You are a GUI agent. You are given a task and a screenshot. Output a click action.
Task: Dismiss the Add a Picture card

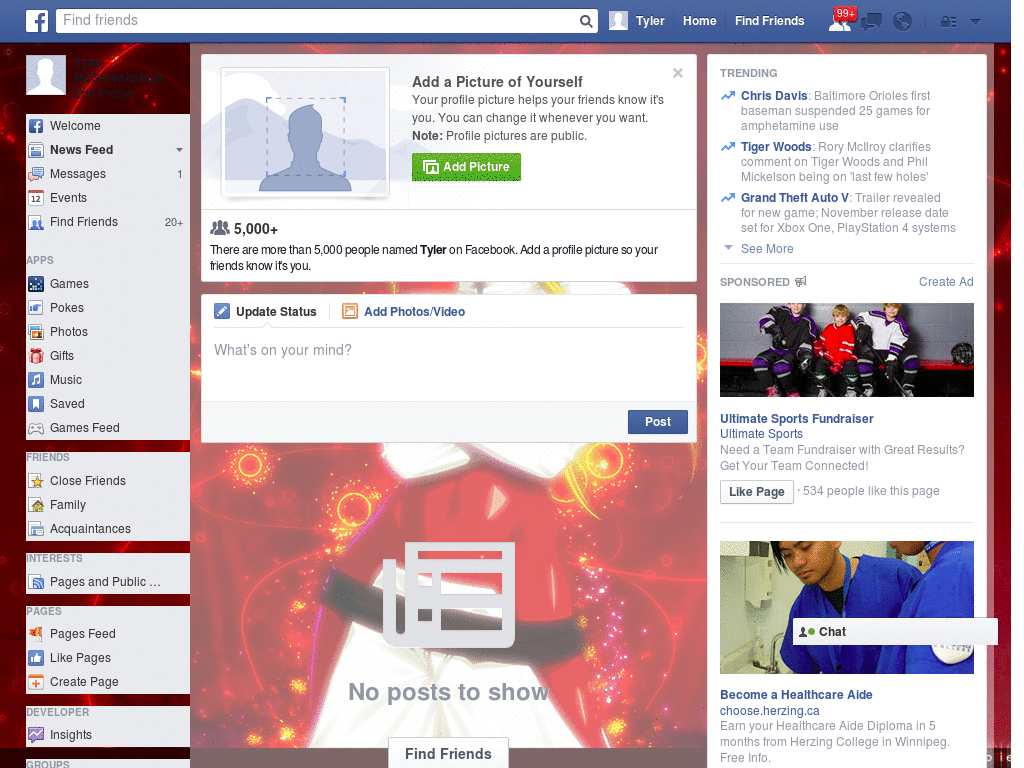678,73
